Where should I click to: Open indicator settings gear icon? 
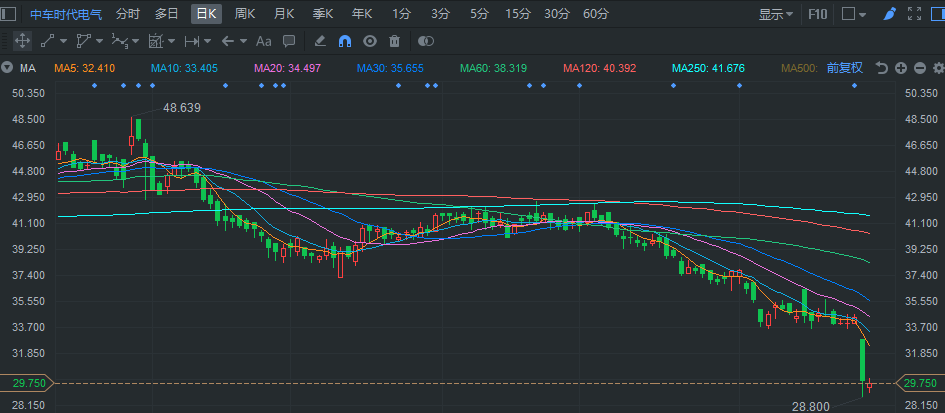(x=938, y=68)
